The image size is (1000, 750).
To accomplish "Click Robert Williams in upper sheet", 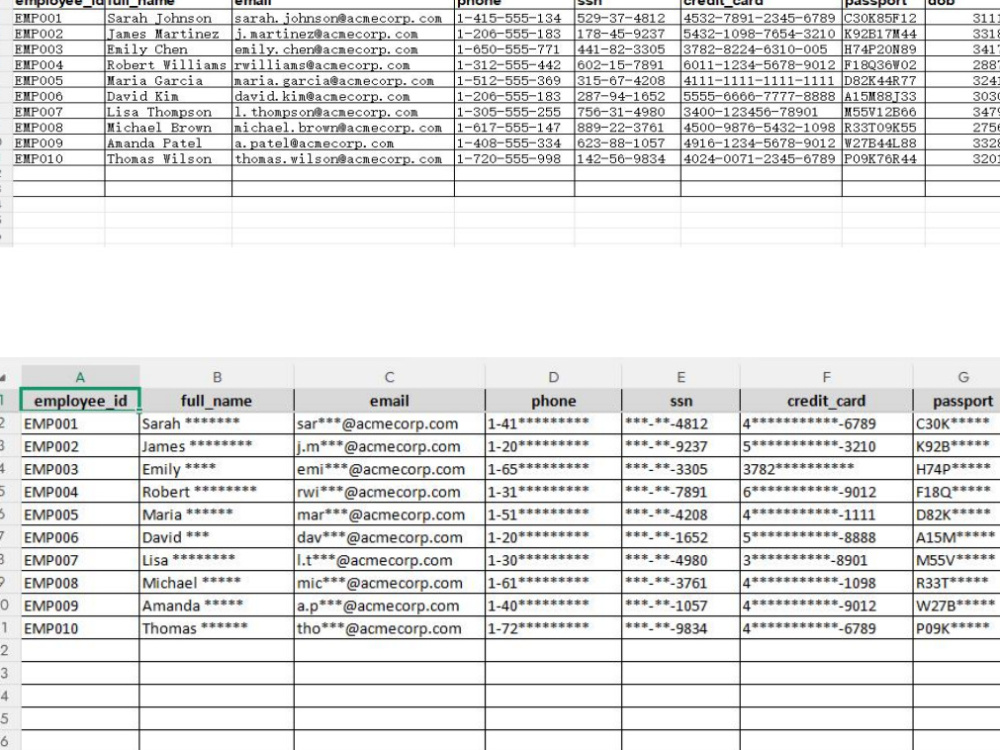I will click(168, 65).
